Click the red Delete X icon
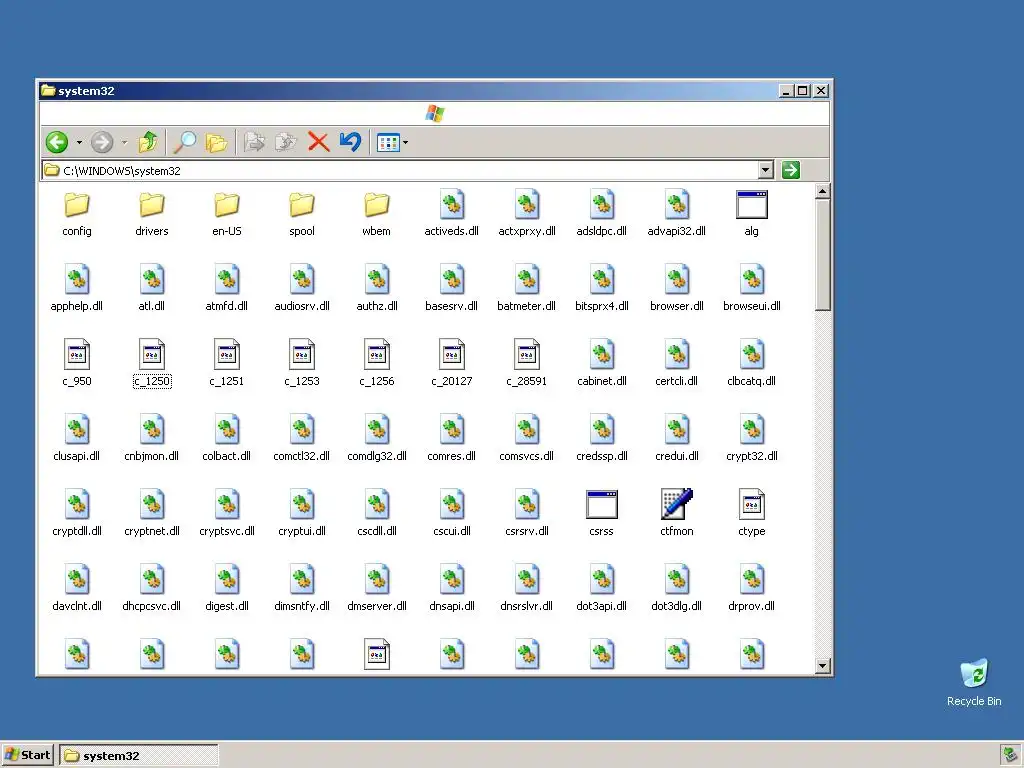 coord(319,142)
